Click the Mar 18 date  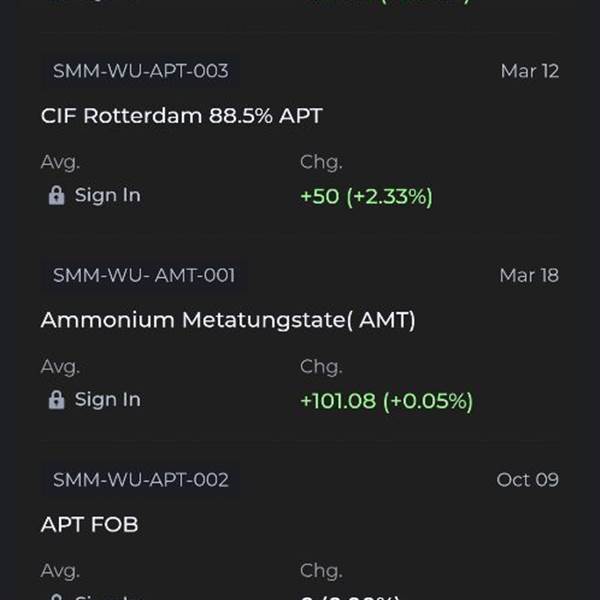529,275
